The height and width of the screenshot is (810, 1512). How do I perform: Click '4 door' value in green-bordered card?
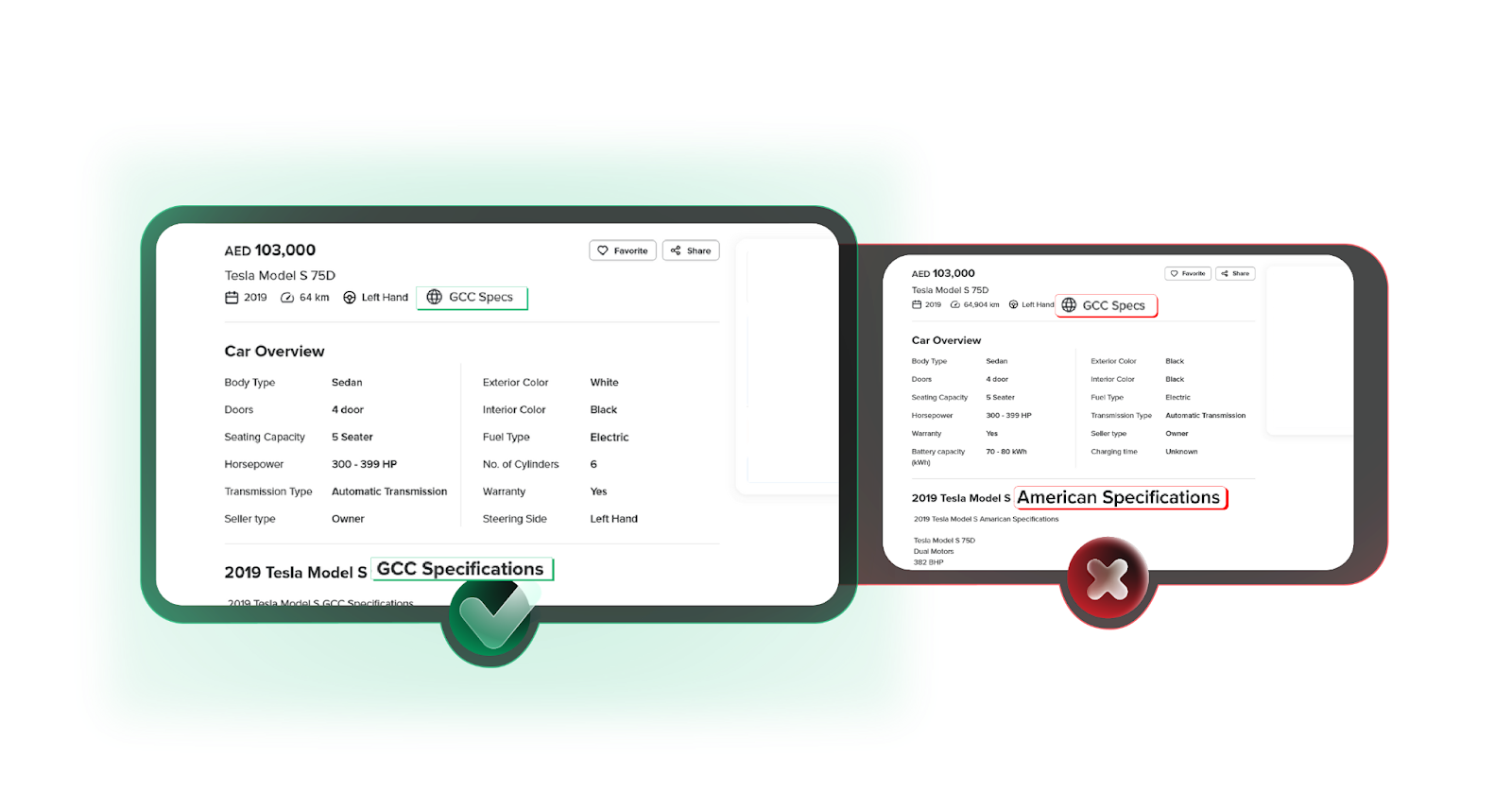click(x=348, y=410)
